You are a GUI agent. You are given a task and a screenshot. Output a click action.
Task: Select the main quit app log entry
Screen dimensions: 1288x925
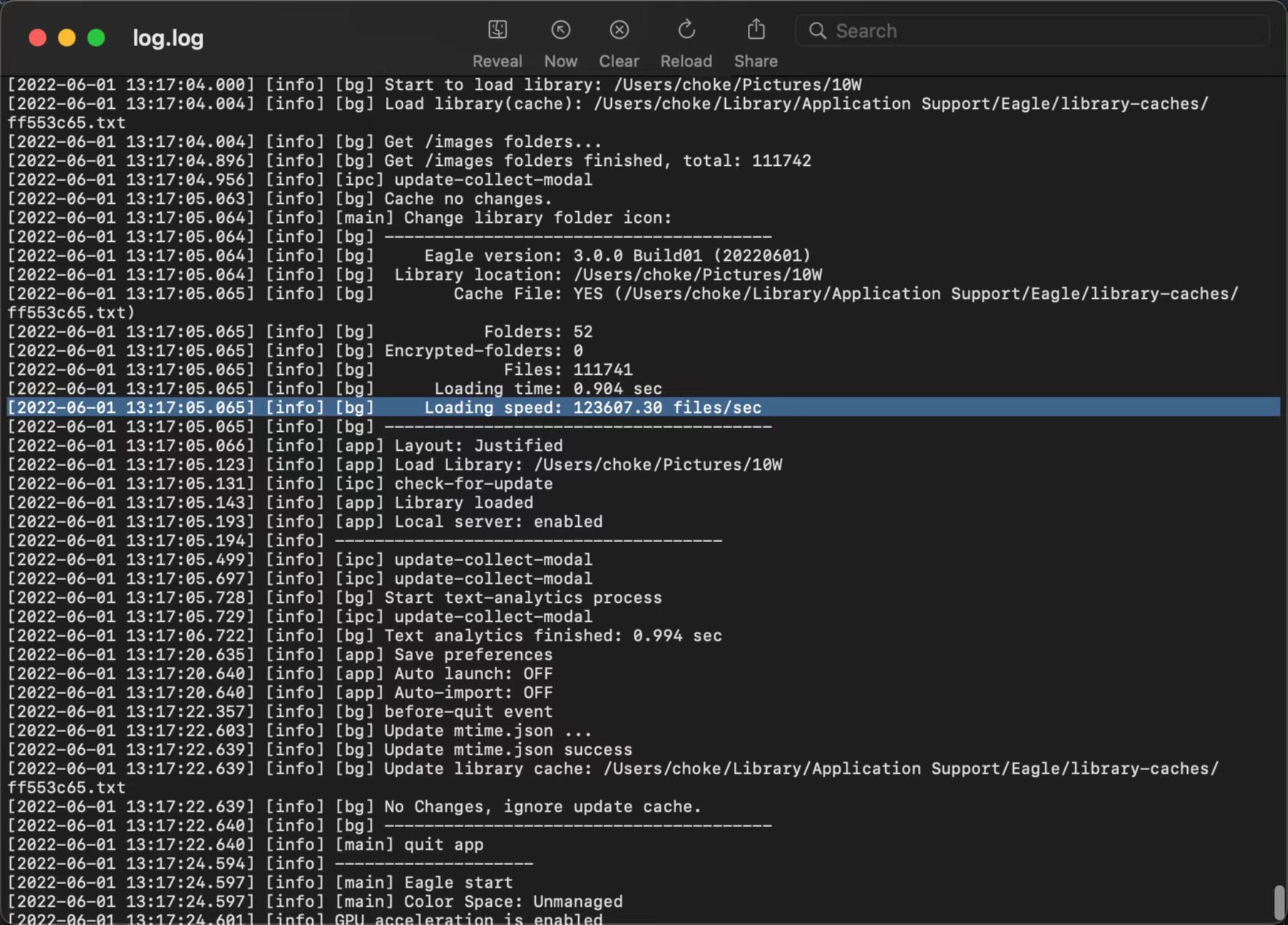246,845
